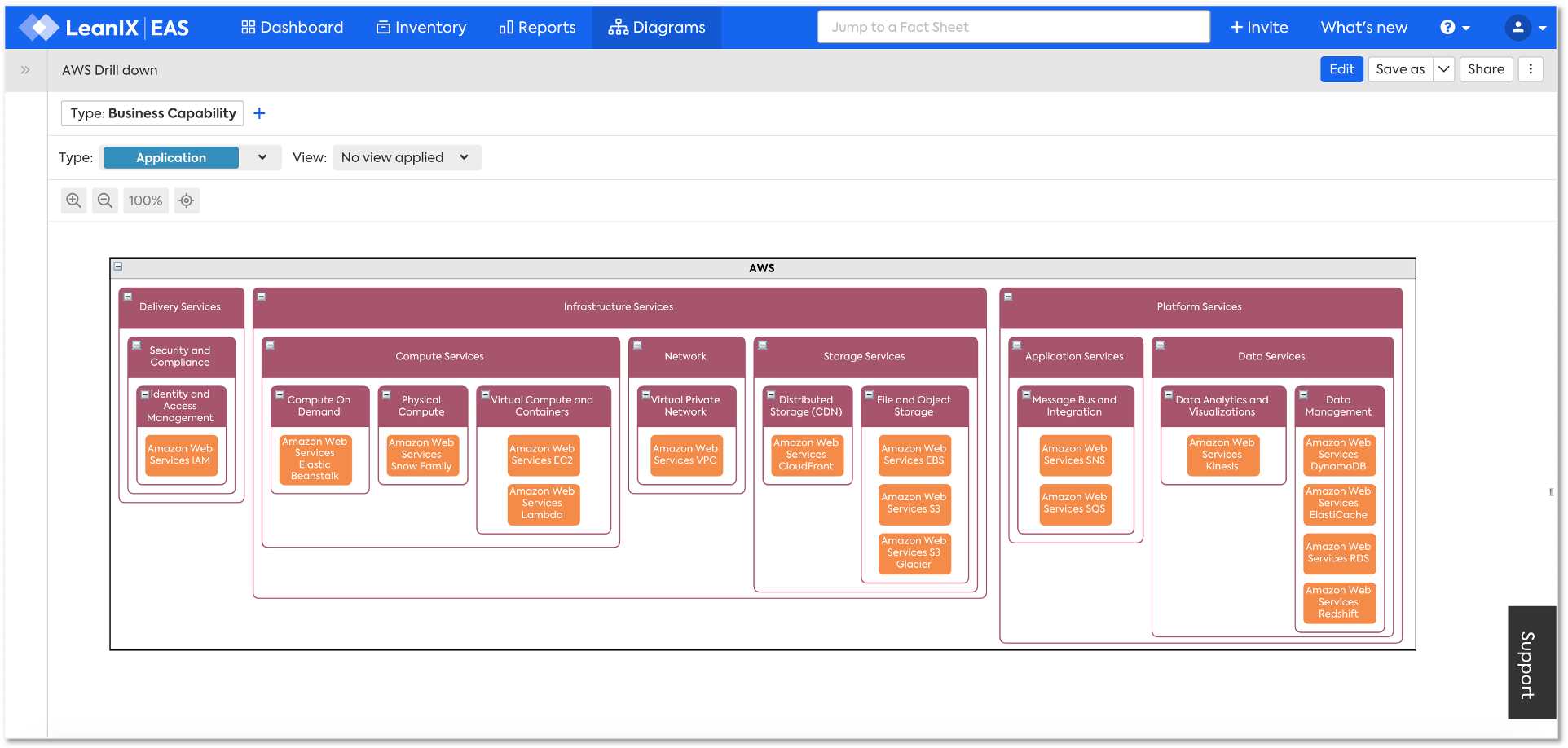Select the Amazon Web Services Snow Family box
Viewport: 1568px width, 748px height.
(x=422, y=455)
